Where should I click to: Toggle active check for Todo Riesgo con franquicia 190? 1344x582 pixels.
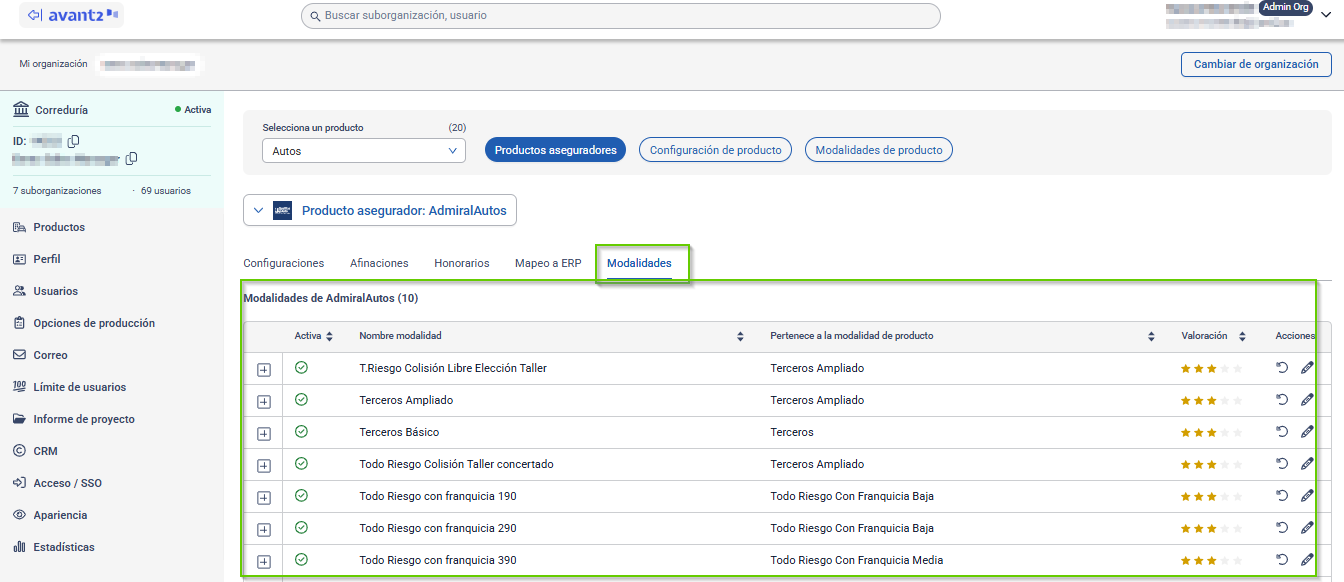point(301,496)
